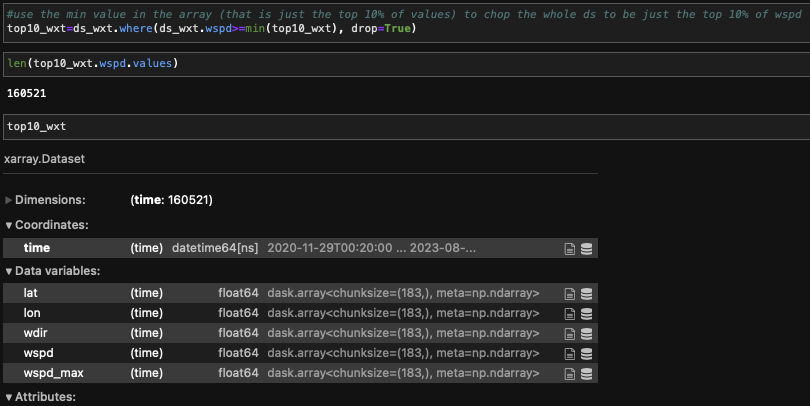Show attributes icon for wspd_max variable

coord(569,374)
